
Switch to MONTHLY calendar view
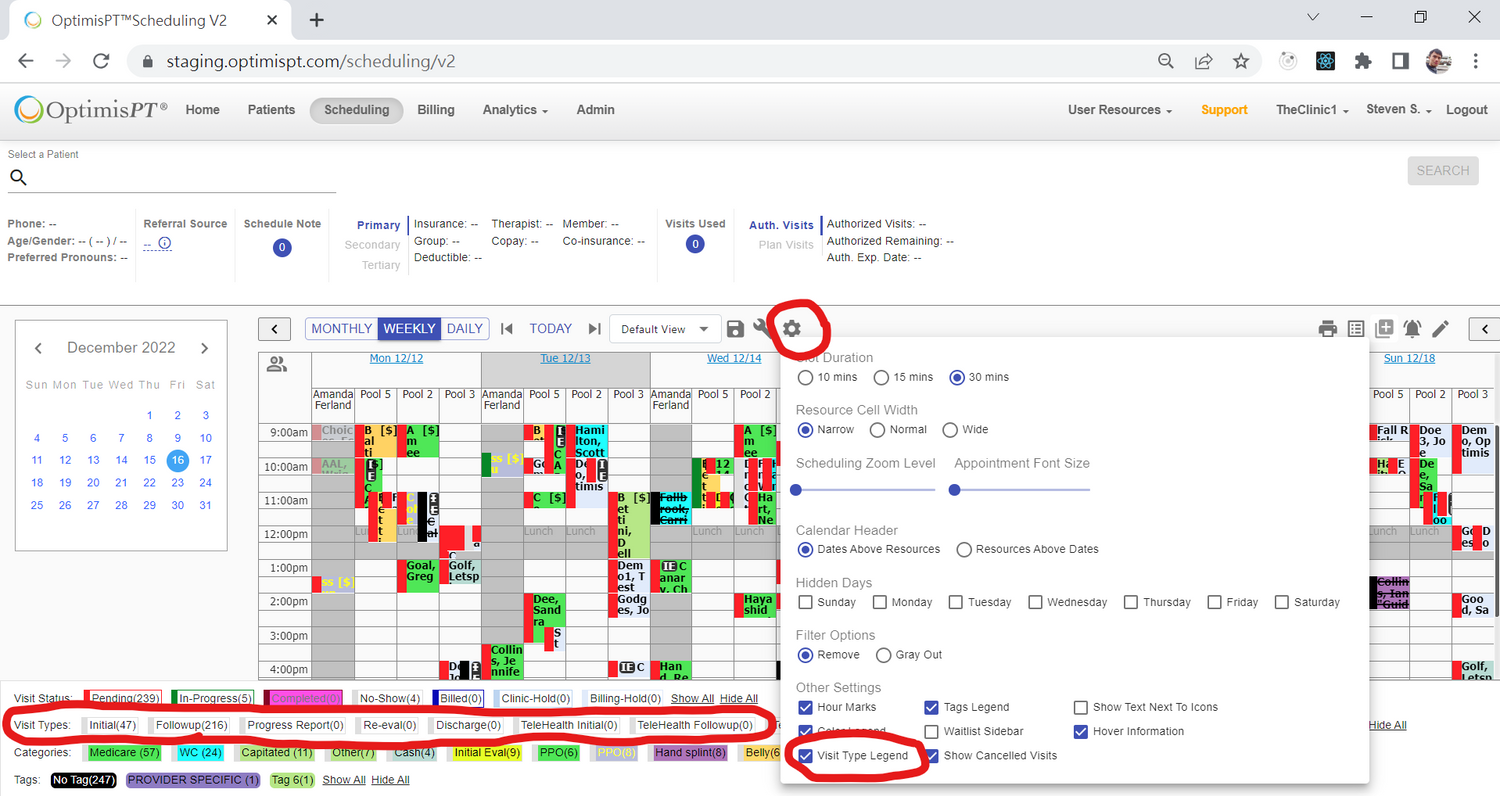[x=341, y=328]
